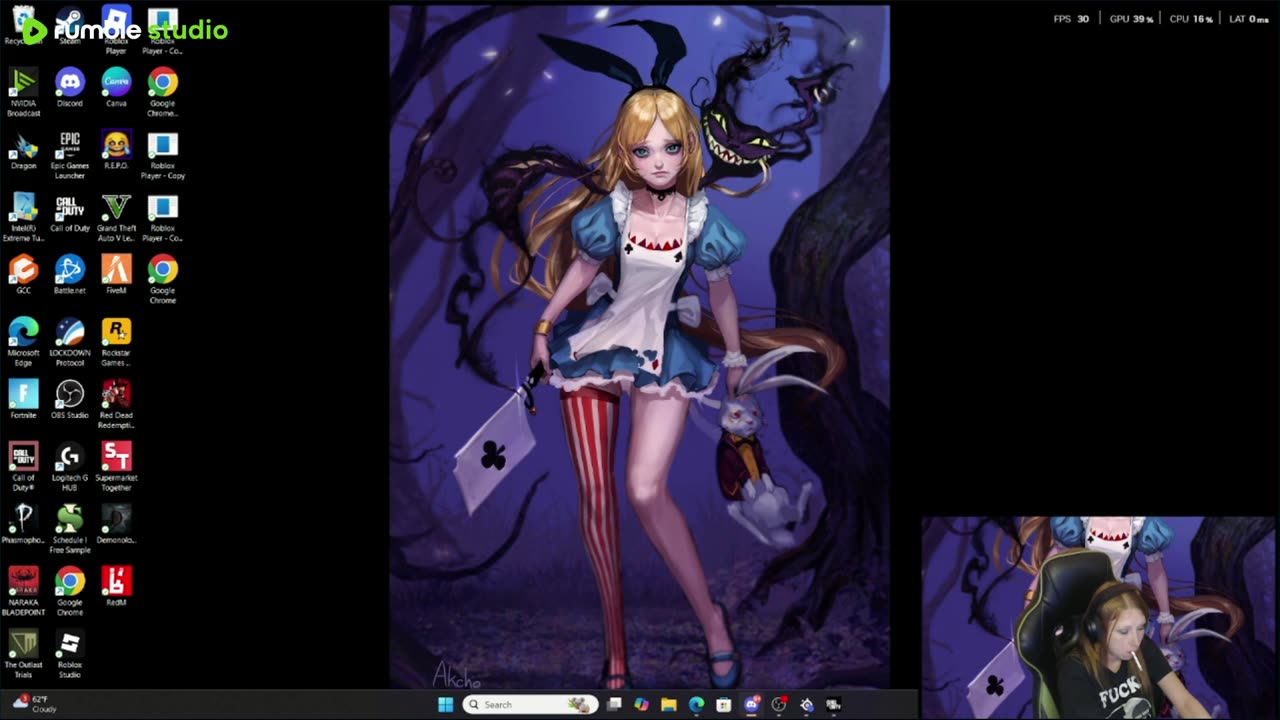Select the GCC desktop icon
The width and height of the screenshot is (1280, 720).
[x=23, y=275]
